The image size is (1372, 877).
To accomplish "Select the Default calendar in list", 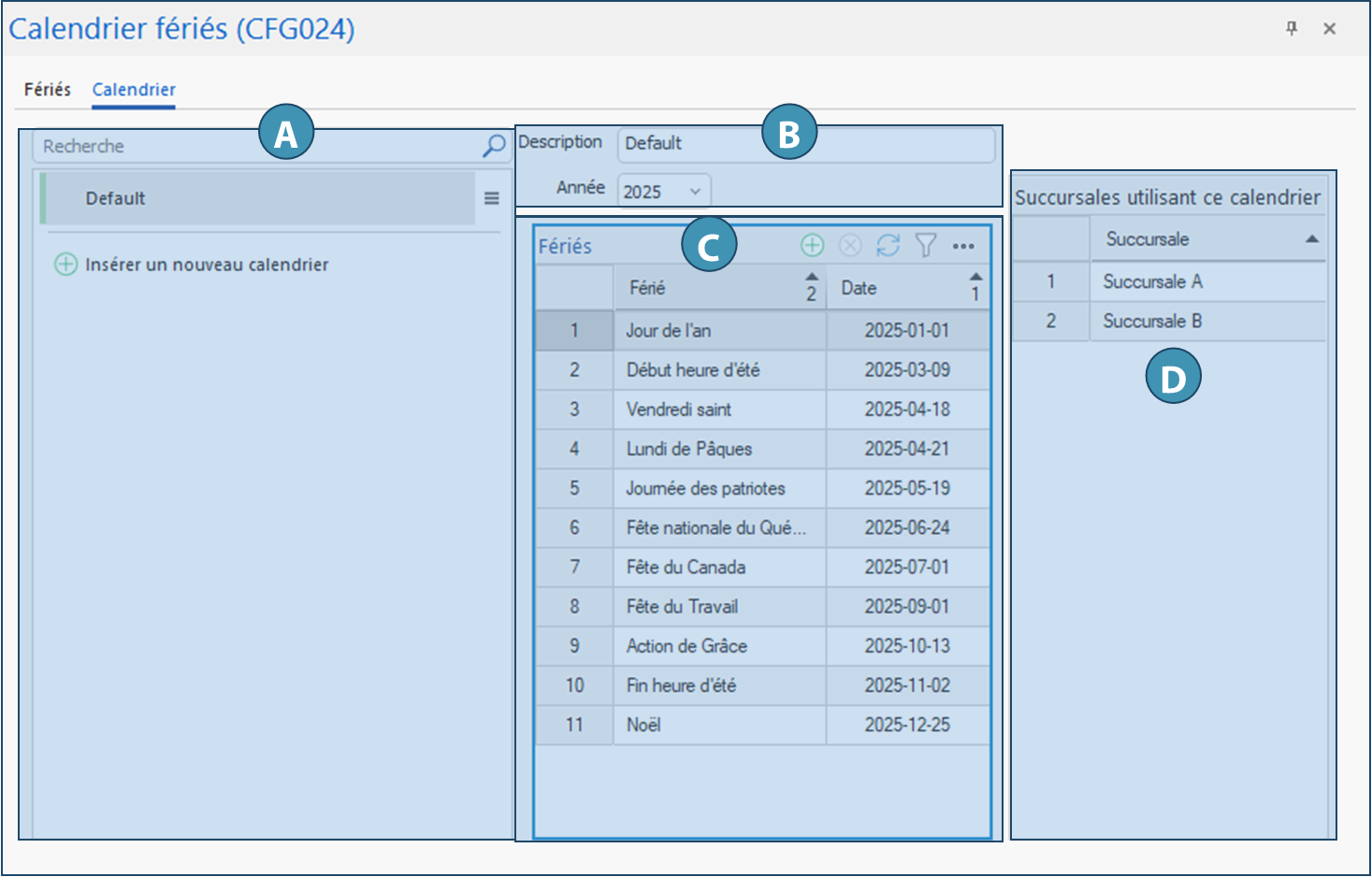I will coord(257,198).
